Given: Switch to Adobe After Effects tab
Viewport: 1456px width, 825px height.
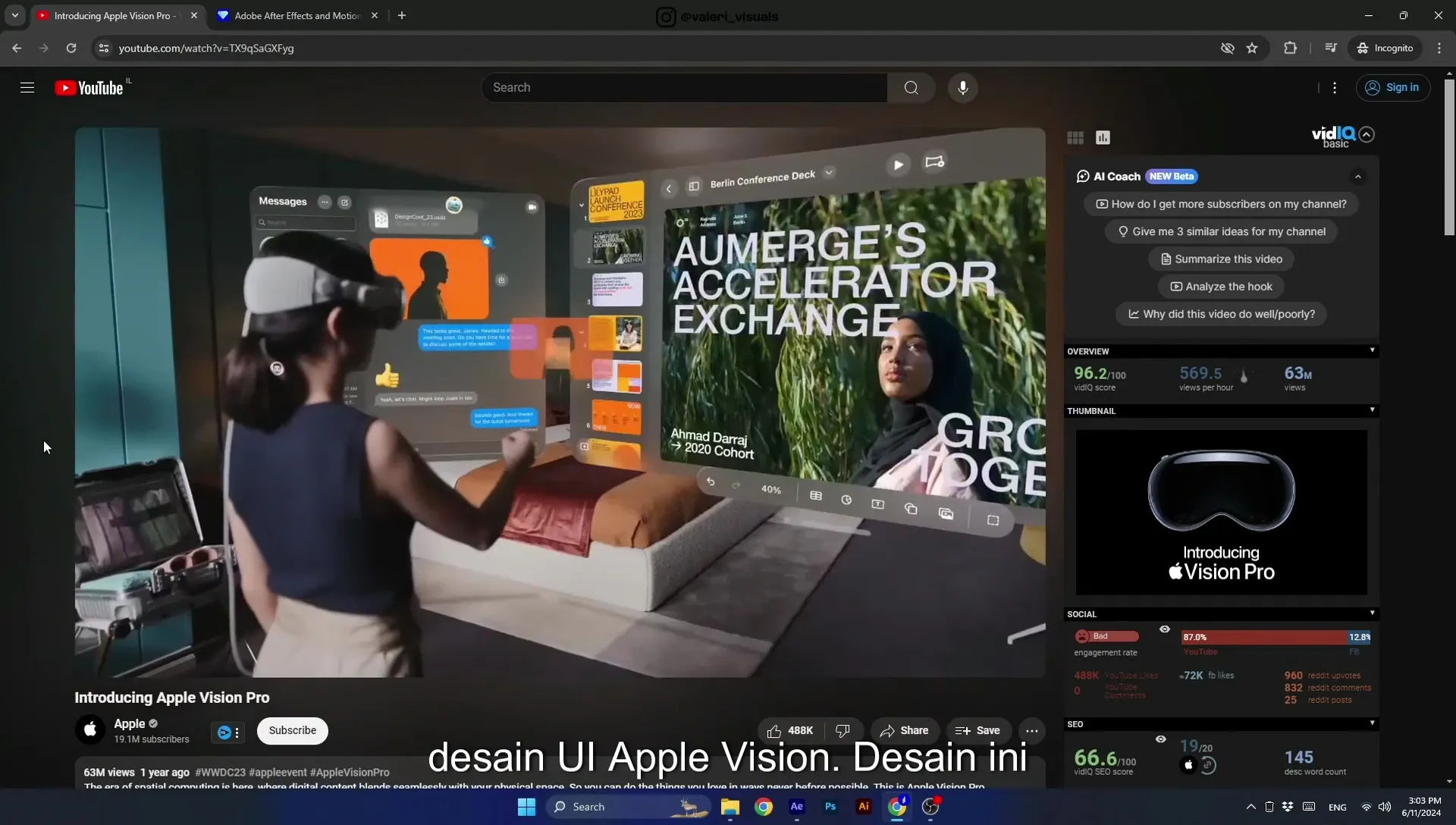Looking at the screenshot, I should tap(297, 15).
